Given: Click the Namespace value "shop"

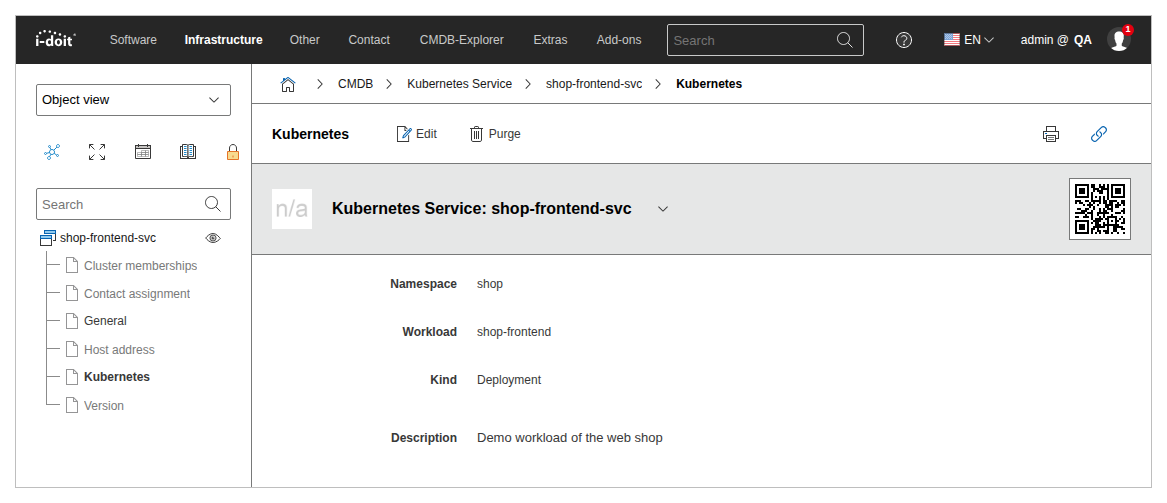Looking at the screenshot, I should 490,283.
